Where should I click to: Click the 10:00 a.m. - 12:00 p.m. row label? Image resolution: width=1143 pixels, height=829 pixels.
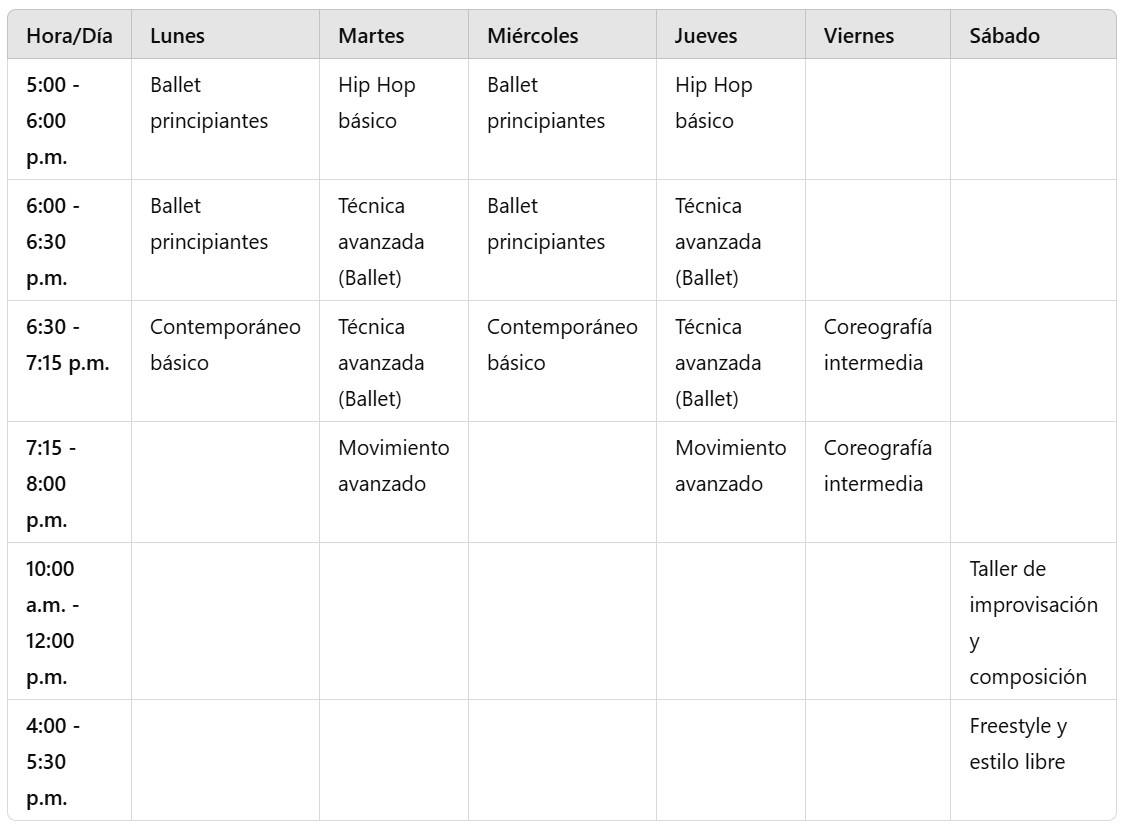[69, 622]
